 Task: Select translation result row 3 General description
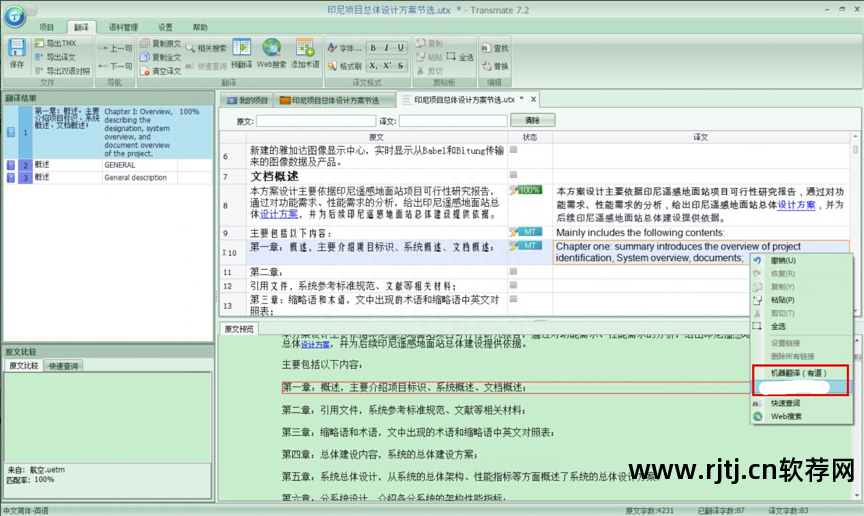point(107,178)
